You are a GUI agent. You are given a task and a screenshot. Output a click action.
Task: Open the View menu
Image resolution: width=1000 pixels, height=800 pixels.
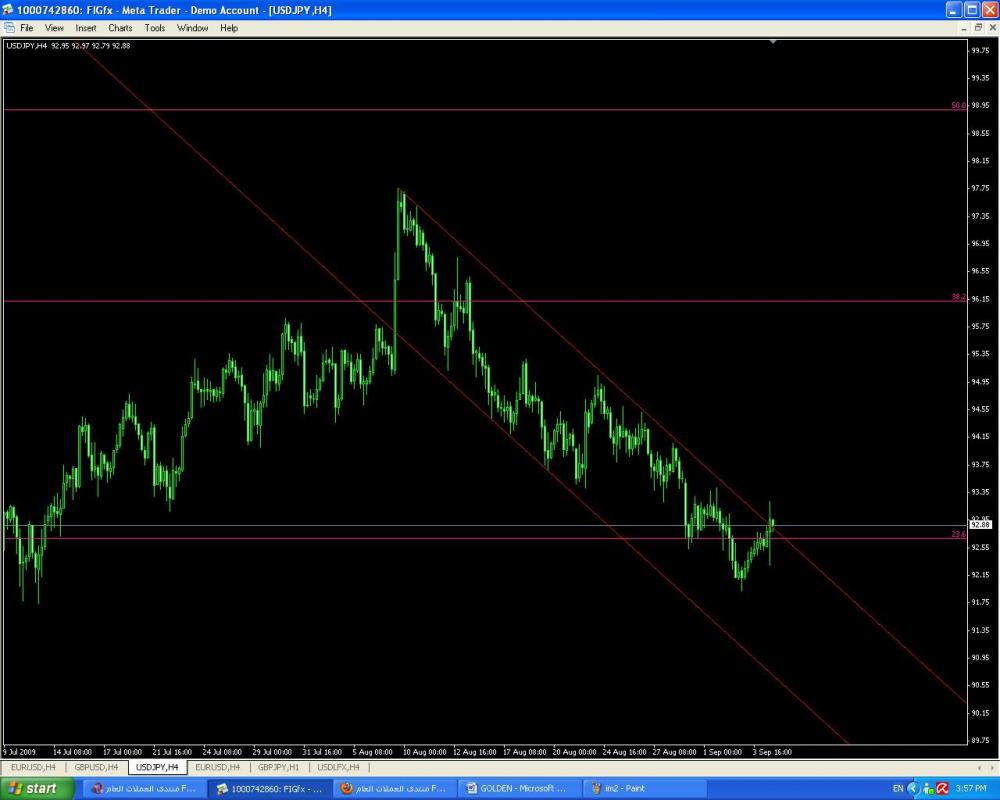click(54, 28)
